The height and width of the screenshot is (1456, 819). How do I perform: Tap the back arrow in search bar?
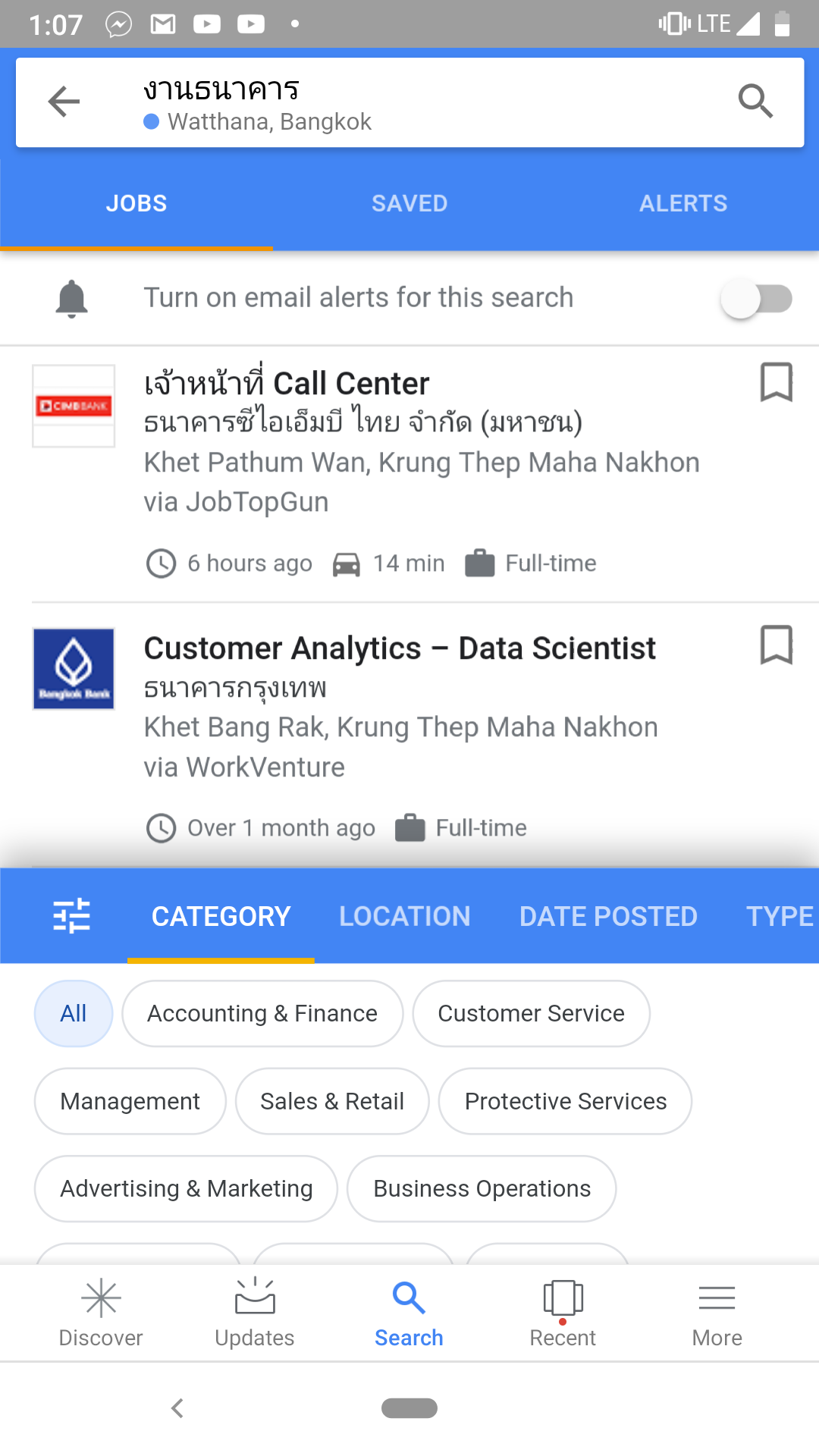[64, 102]
